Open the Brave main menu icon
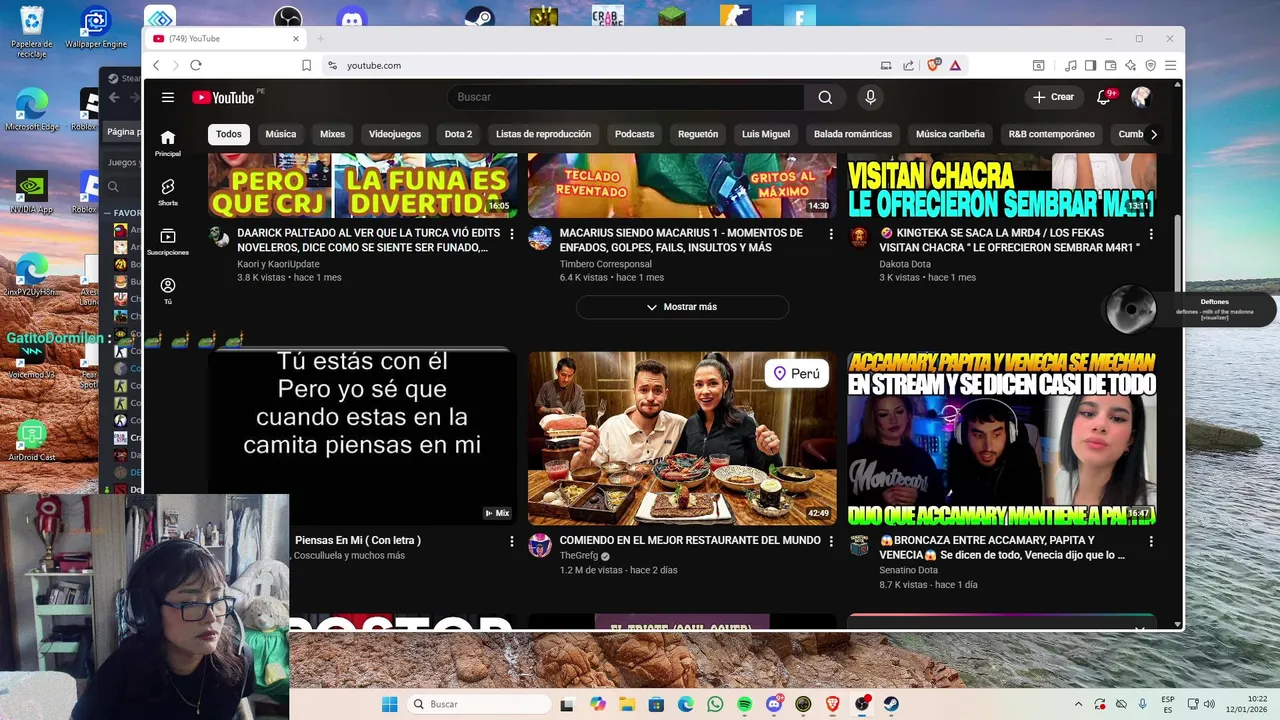 pos(1170,65)
